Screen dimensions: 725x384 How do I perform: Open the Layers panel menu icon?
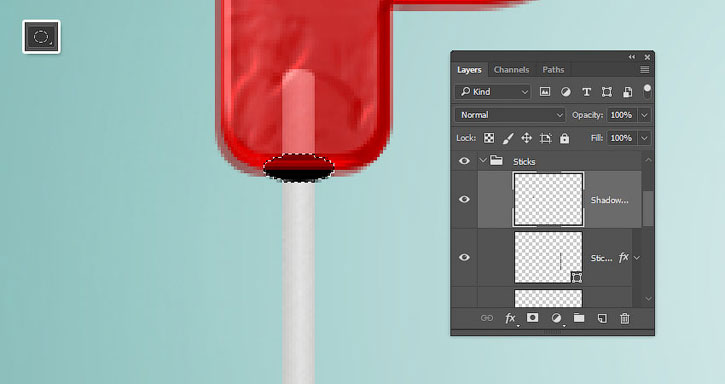(x=645, y=69)
